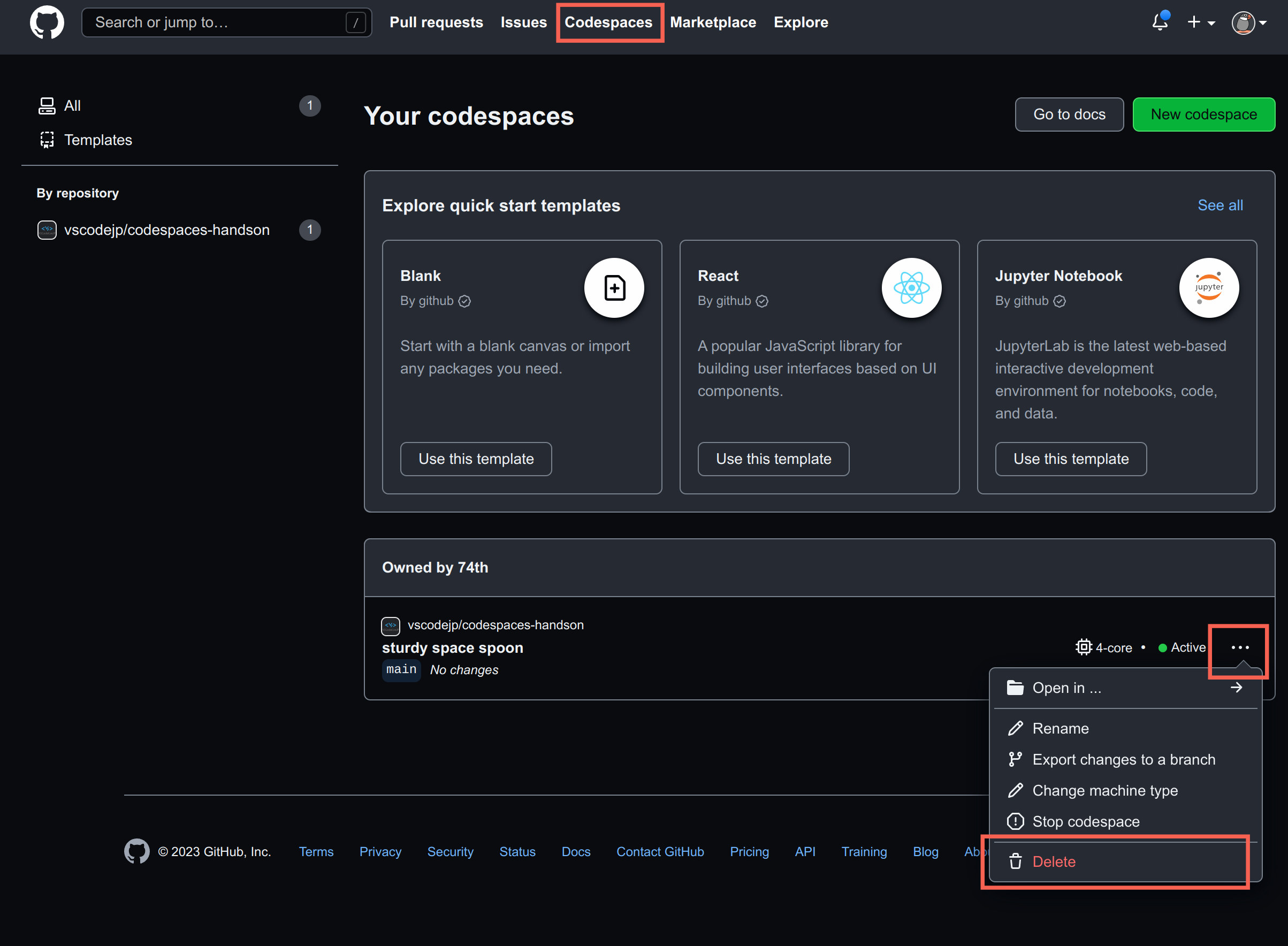Click the green New codespace button
The image size is (1288, 946).
(x=1203, y=115)
